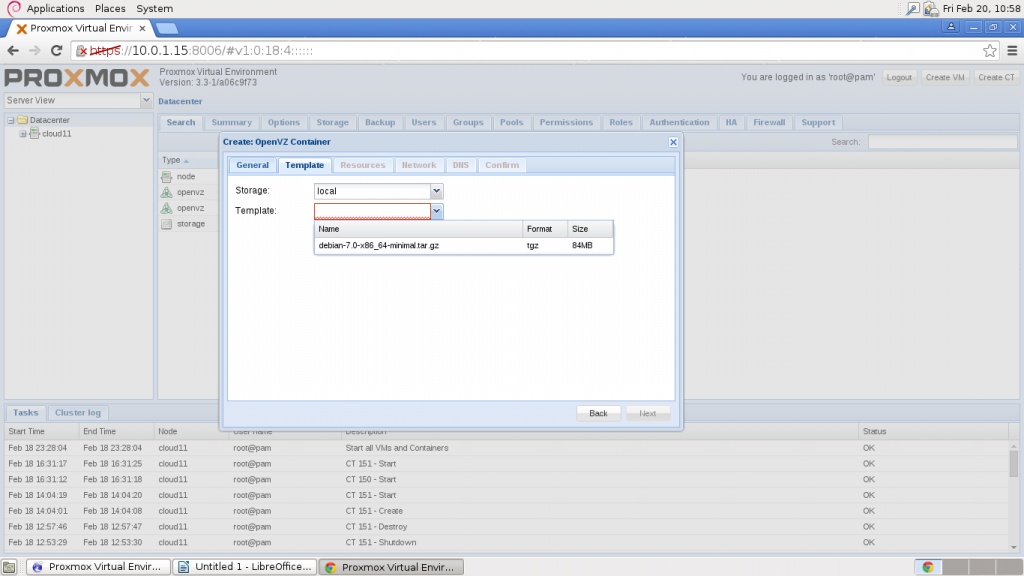Click the storage type icon in list
The image size is (1024, 576).
click(167, 224)
